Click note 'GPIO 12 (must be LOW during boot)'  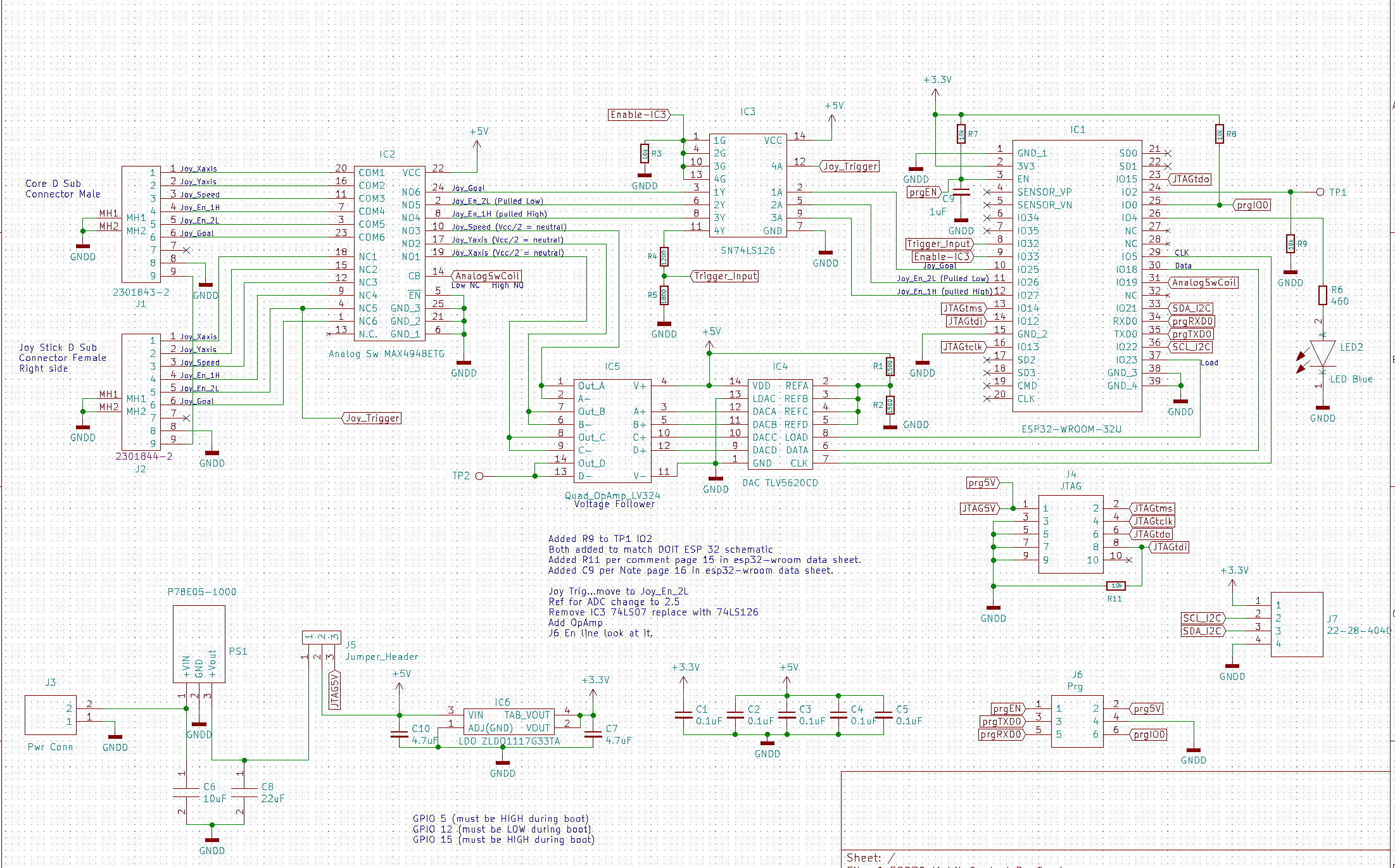[502, 829]
